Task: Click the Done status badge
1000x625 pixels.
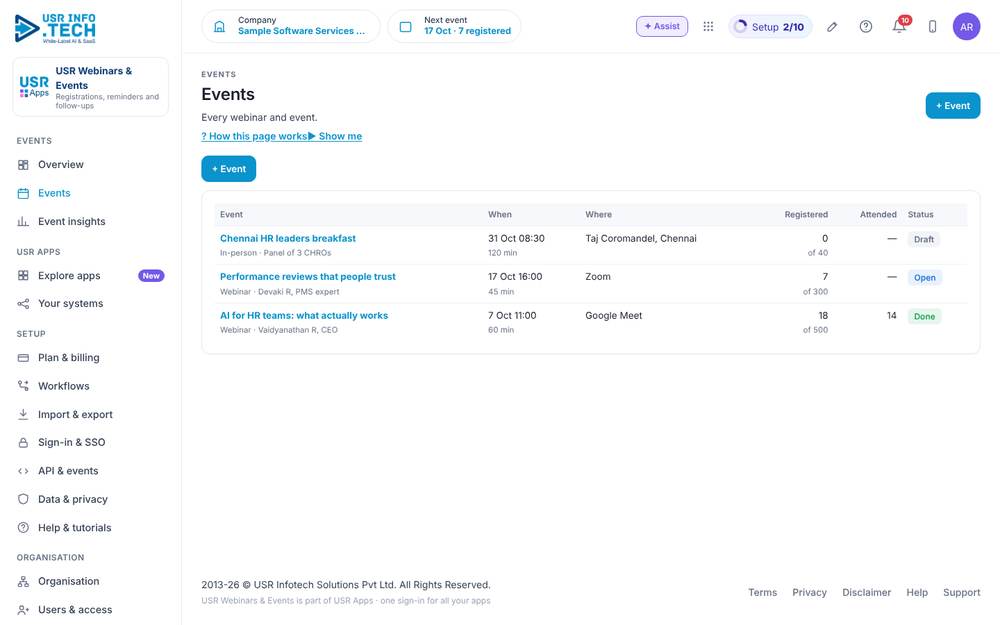Action: pyautogui.click(x=924, y=316)
